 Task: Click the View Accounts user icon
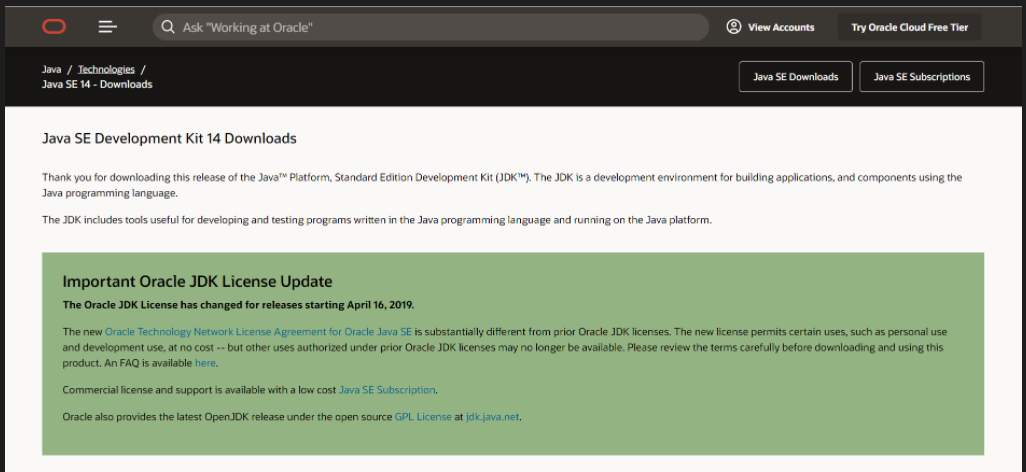734,27
